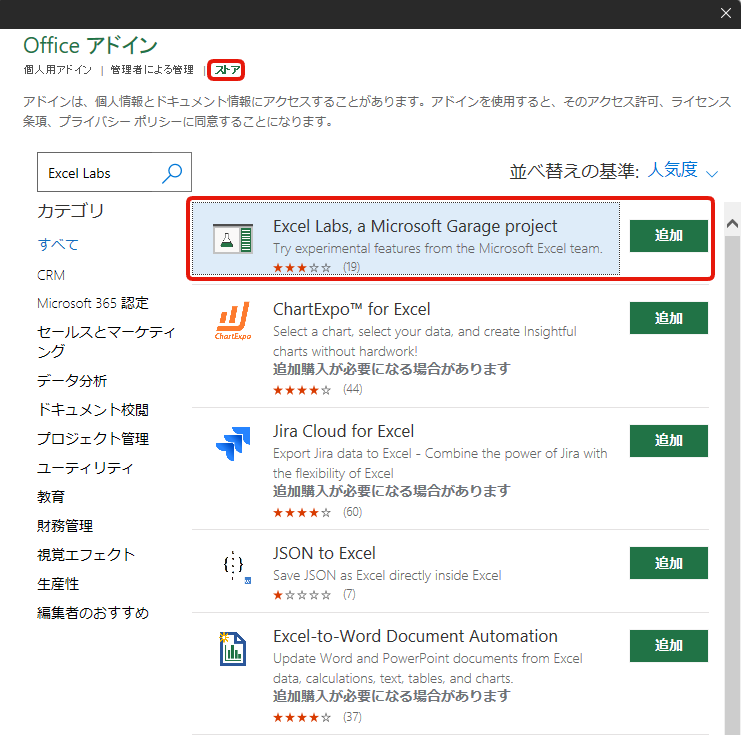Select the すべて category
The width and height of the screenshot is (741, 735).
[x=58, y=244]
